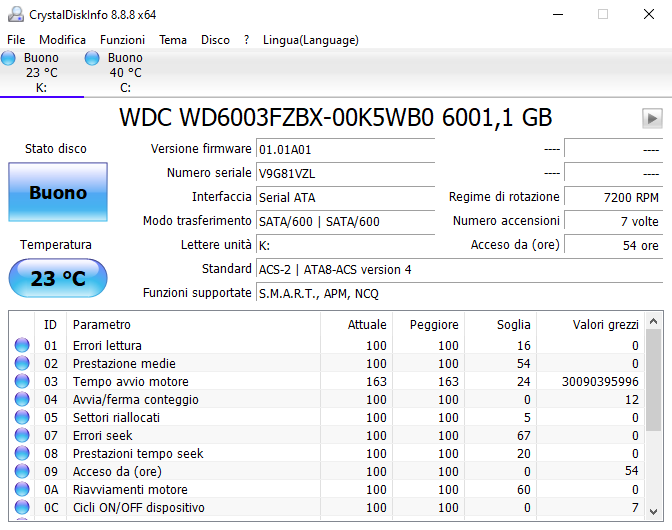Viewport: 672px width, 530px height.
Task: Click the SMART list vertical scrollbar thumb
Action: [x=654, y=380]
